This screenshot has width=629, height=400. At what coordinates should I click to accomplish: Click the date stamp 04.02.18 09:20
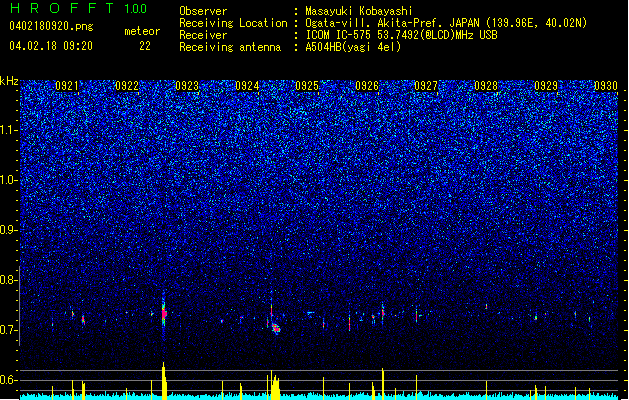[x=51, y=45]
